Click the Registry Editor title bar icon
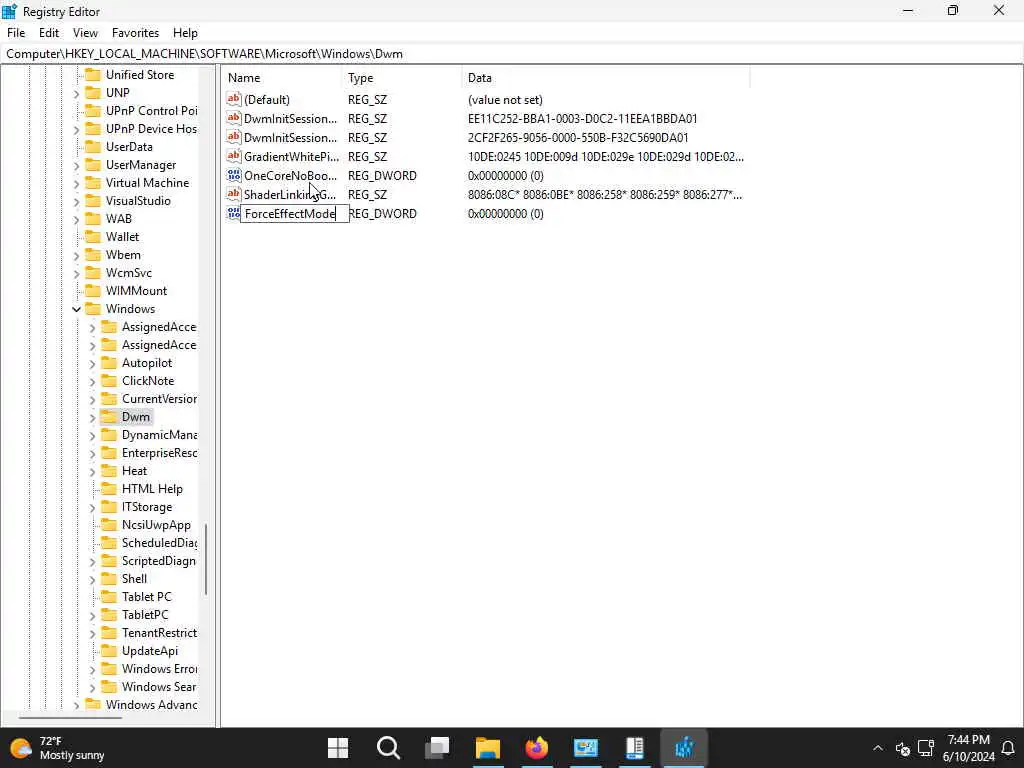 tap(10, 11)
